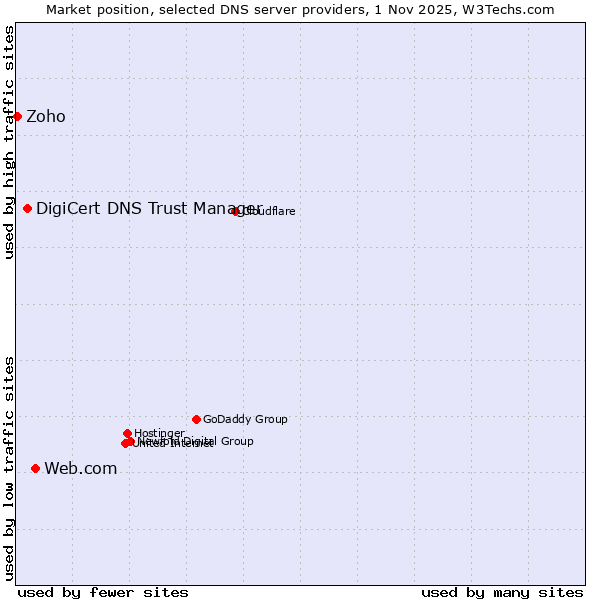Select the DigiCert DNS Trust Manager marker
Image resolution: width=600 pixels, height=600 pixels.
[x=28, y=208]
